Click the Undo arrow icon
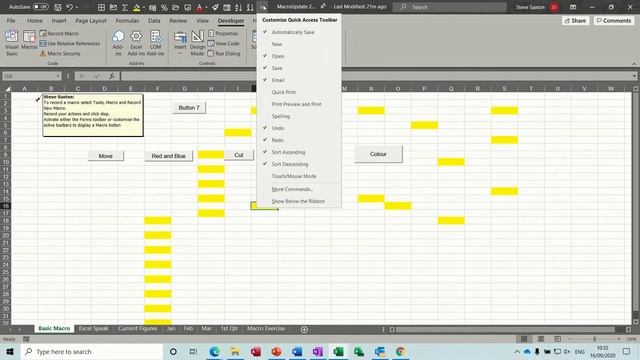The height and width of the screenshot is (360, 640). (70, 7)
